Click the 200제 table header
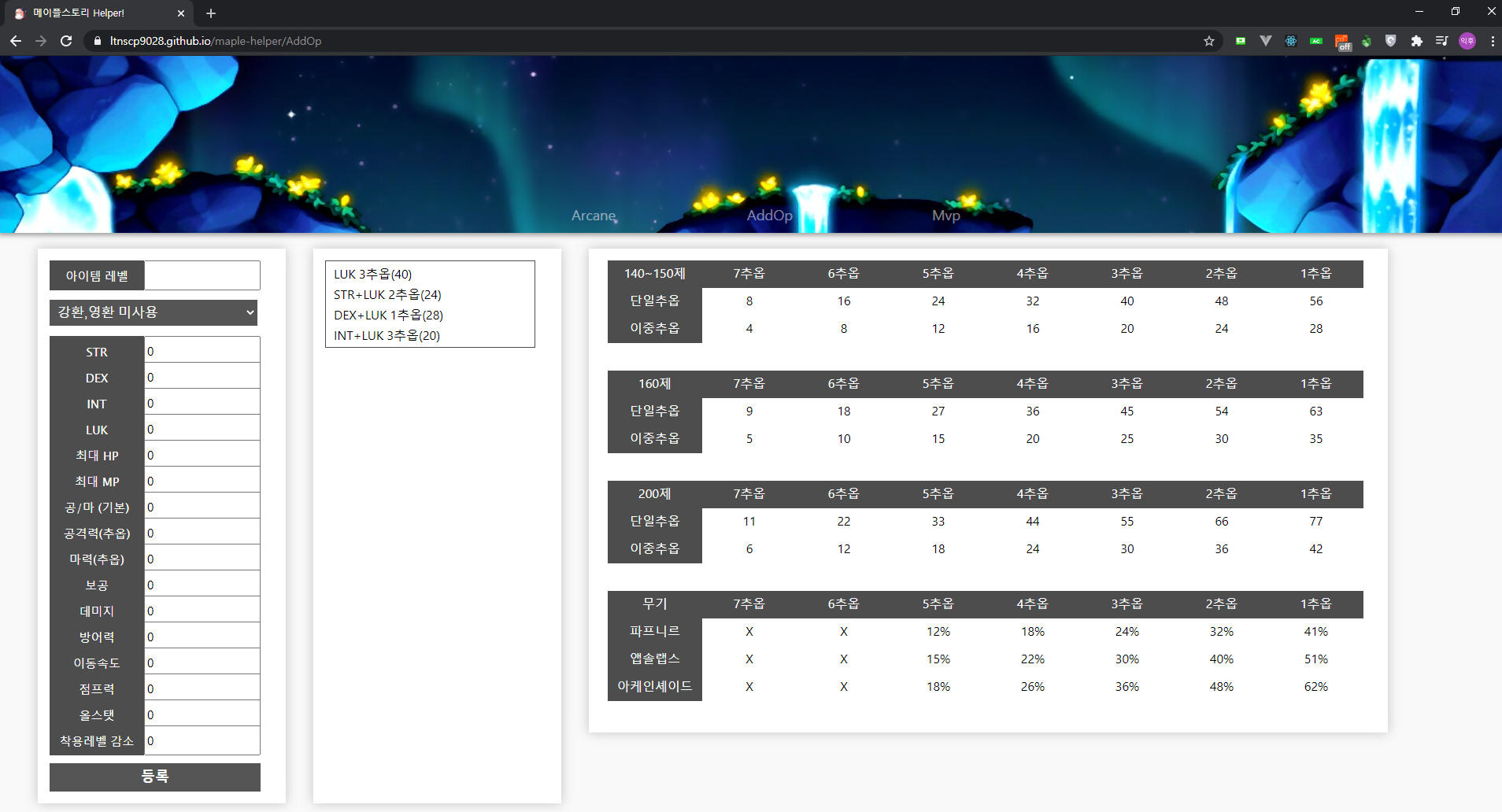 click(x=655, y=494)
